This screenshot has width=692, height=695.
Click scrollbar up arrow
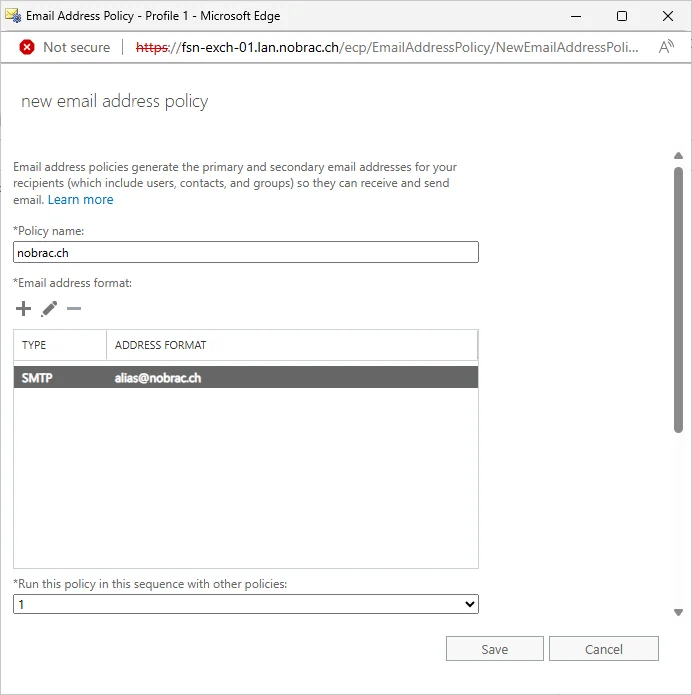pos(678,156)
